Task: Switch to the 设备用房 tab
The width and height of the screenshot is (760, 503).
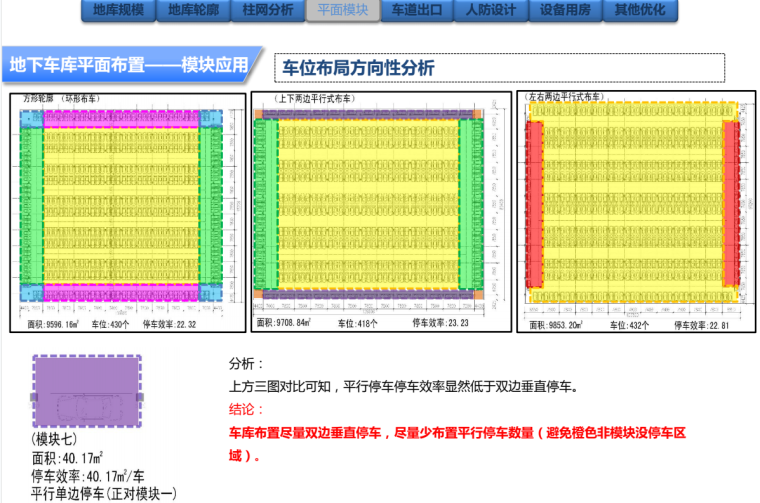Action: point(566,11)
